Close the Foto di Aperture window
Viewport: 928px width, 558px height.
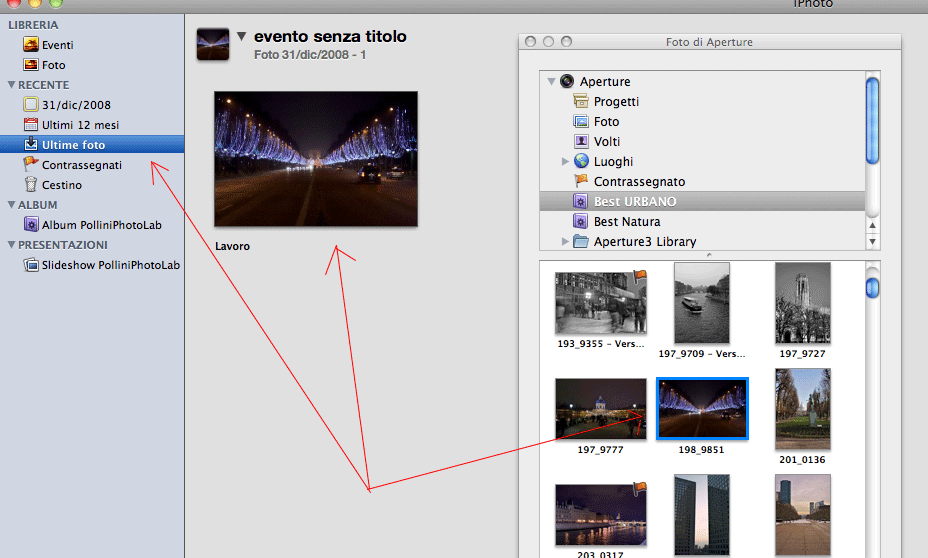pyautogui.click(x=530, y=41)
